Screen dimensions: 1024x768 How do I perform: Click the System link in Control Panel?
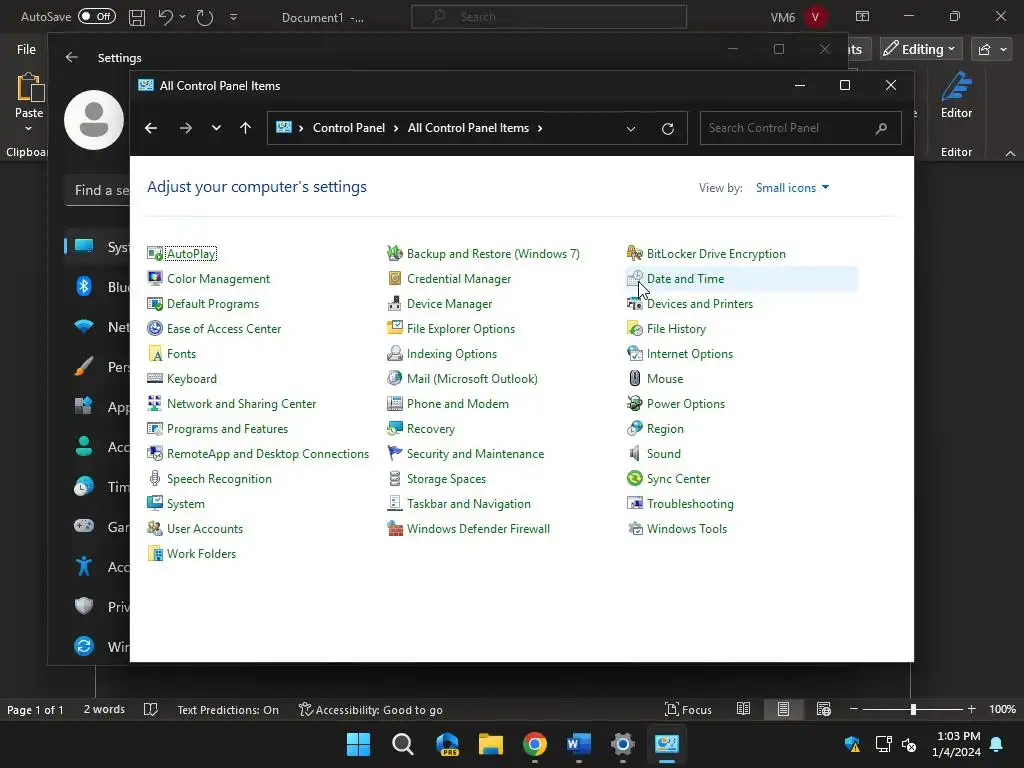185,504
